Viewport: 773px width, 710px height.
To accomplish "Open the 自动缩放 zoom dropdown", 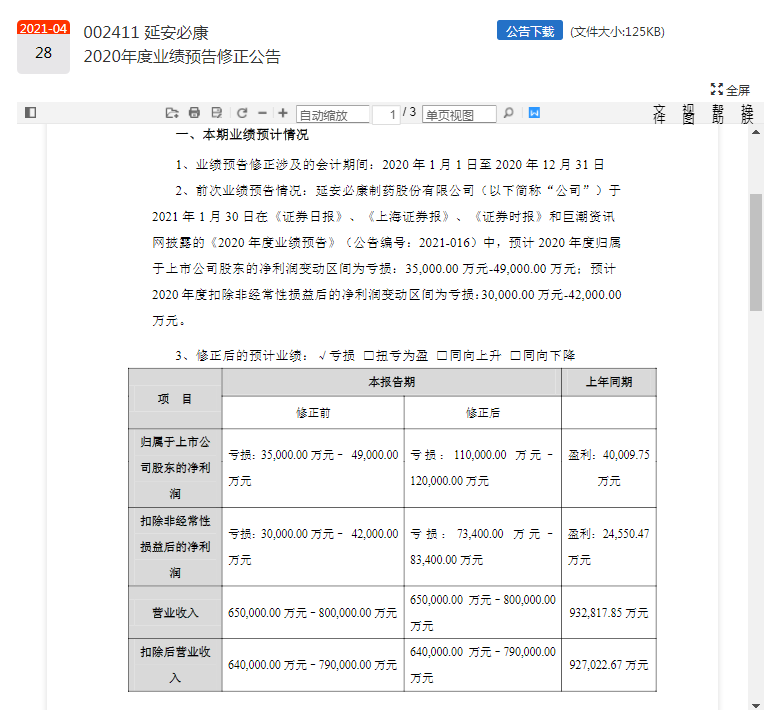I will [x=333, y=114].
